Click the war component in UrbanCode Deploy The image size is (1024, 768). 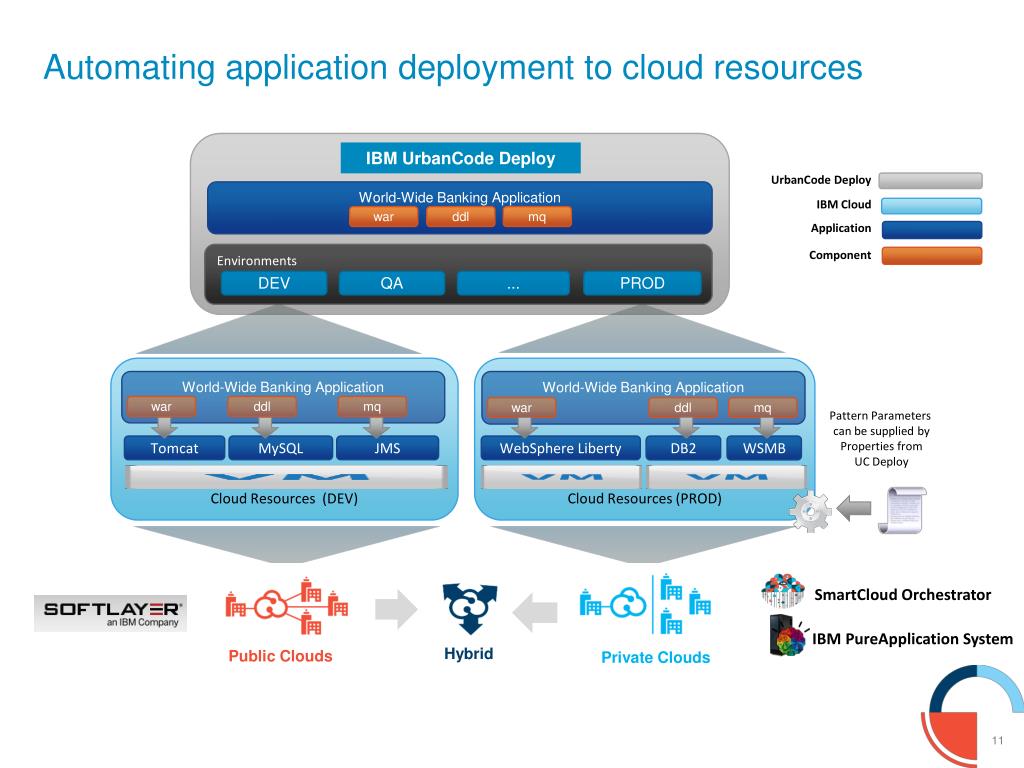point(383,217)
